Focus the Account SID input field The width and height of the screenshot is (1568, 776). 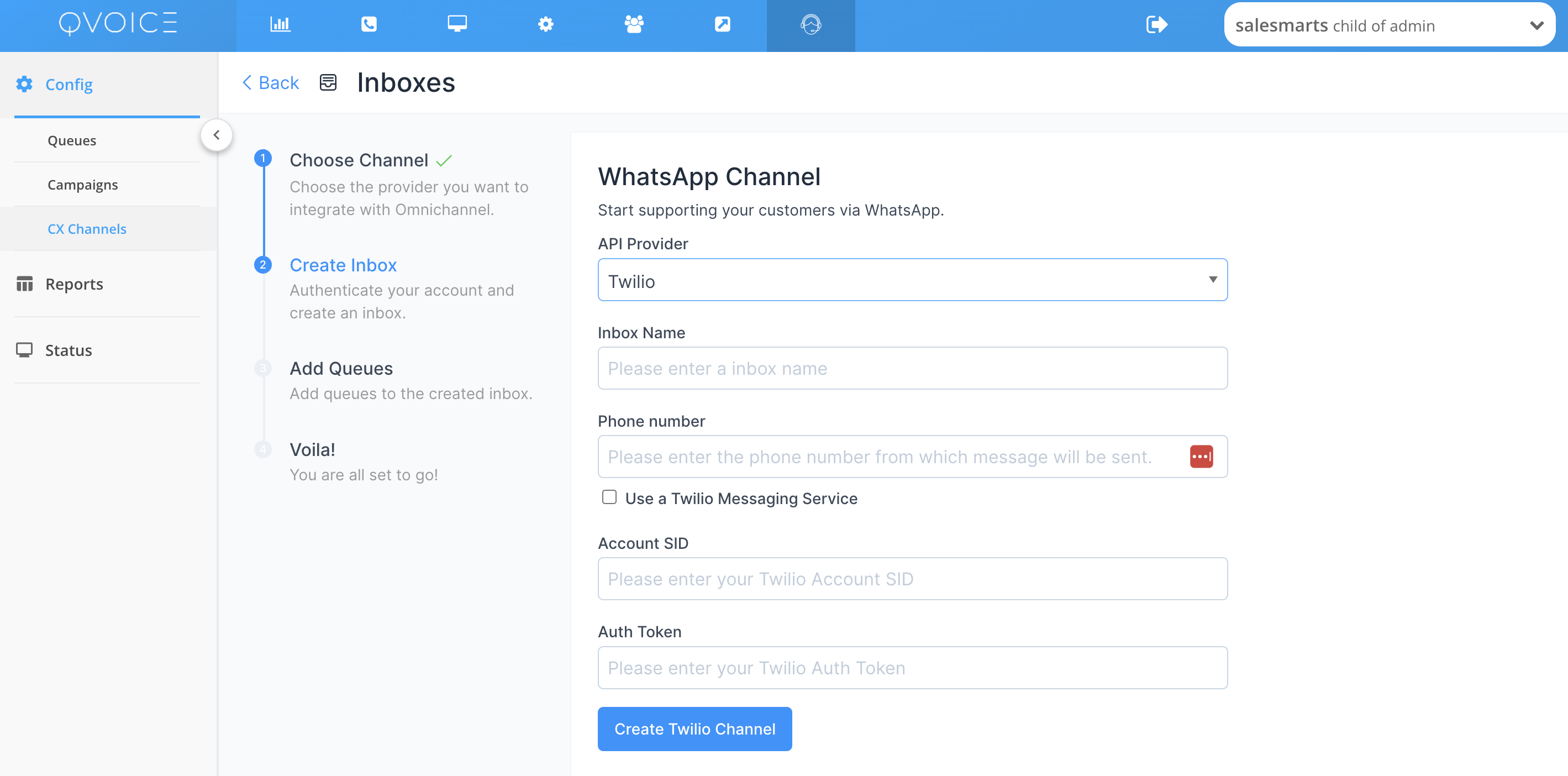(x=912, y=579)
